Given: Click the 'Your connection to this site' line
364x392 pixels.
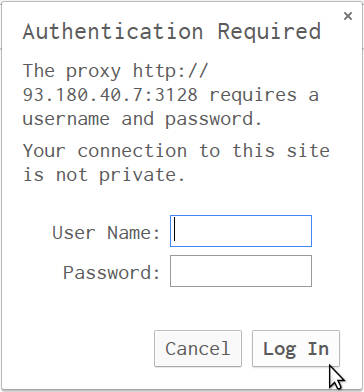Looking at the screenshot, I should point(176,151).
